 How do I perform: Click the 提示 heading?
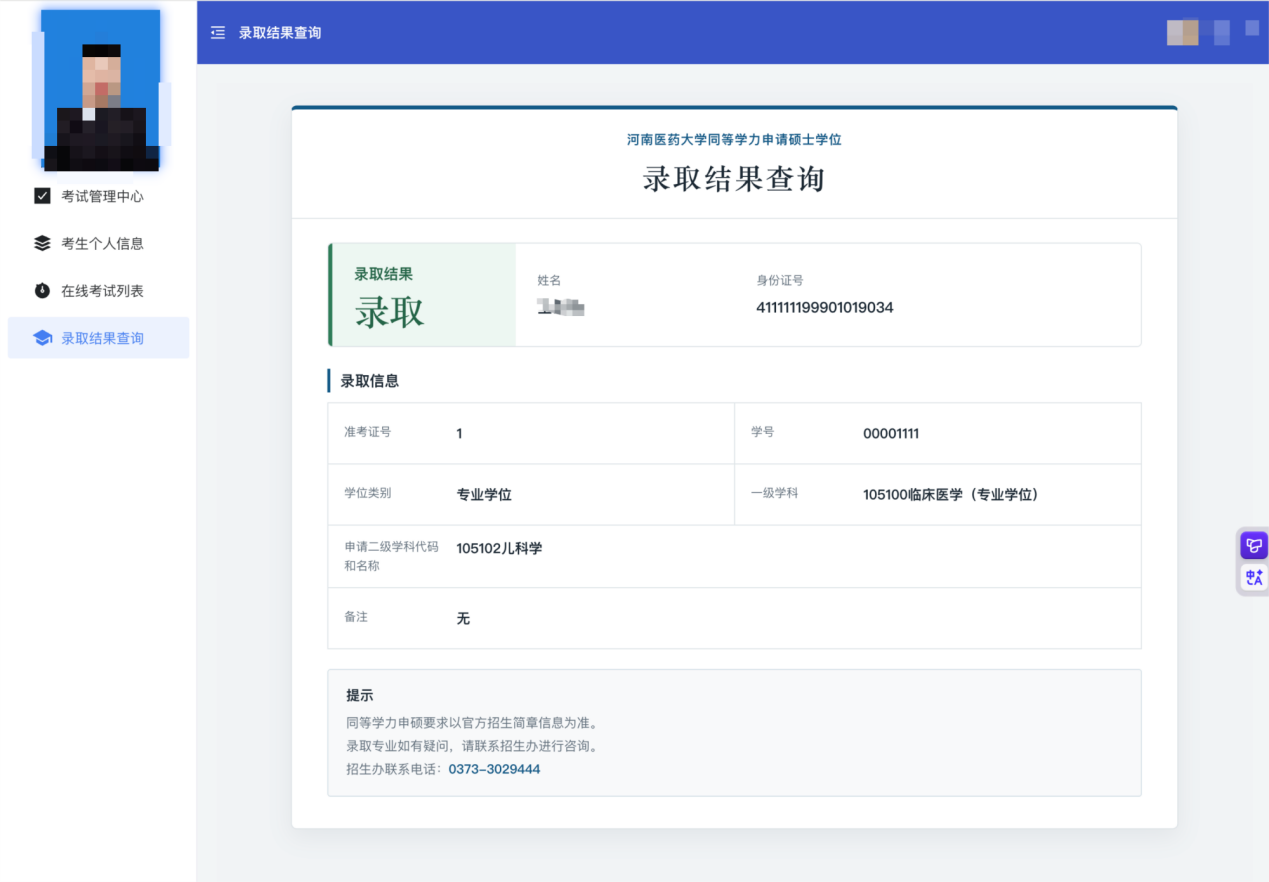click(360, 696)
